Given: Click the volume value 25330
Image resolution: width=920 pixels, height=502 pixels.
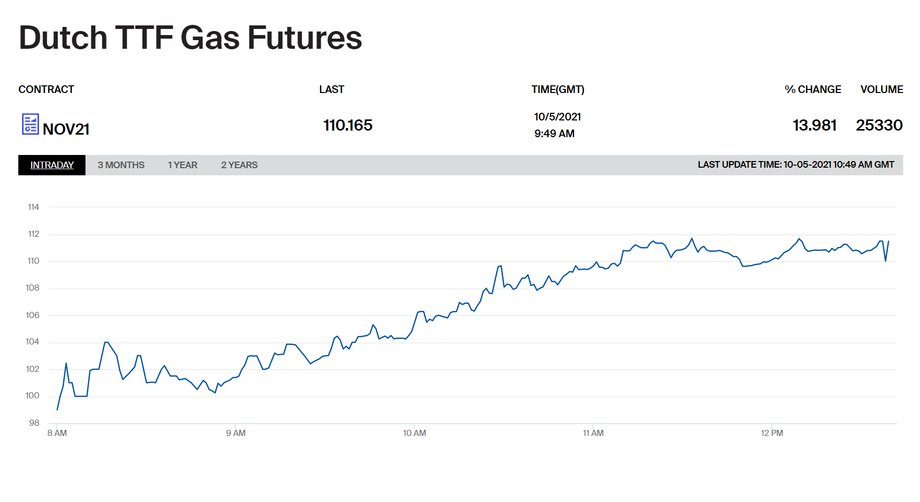Looking at the screenshot, I should pyautogui.click(x=879, y=125).
